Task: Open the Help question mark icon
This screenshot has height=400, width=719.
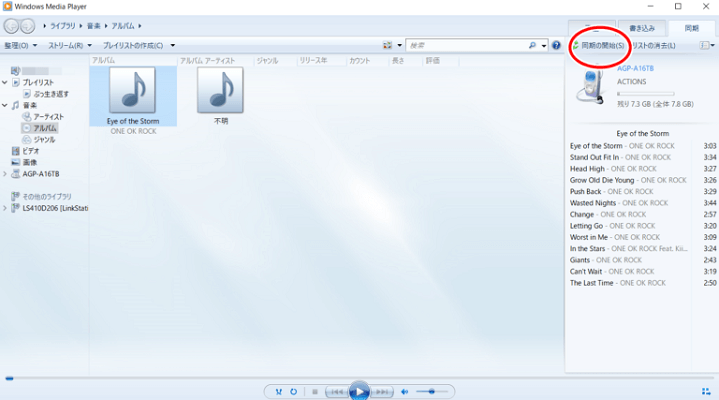Action: coord(556,45)
